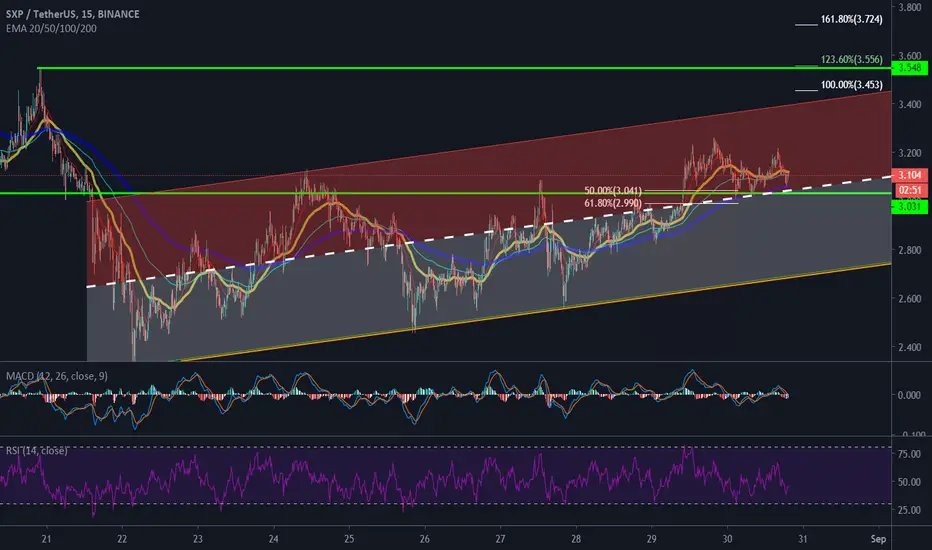Click the Sep label on time axis
The width and height of the screenshot is (932, 550).
tap(879, 539)
